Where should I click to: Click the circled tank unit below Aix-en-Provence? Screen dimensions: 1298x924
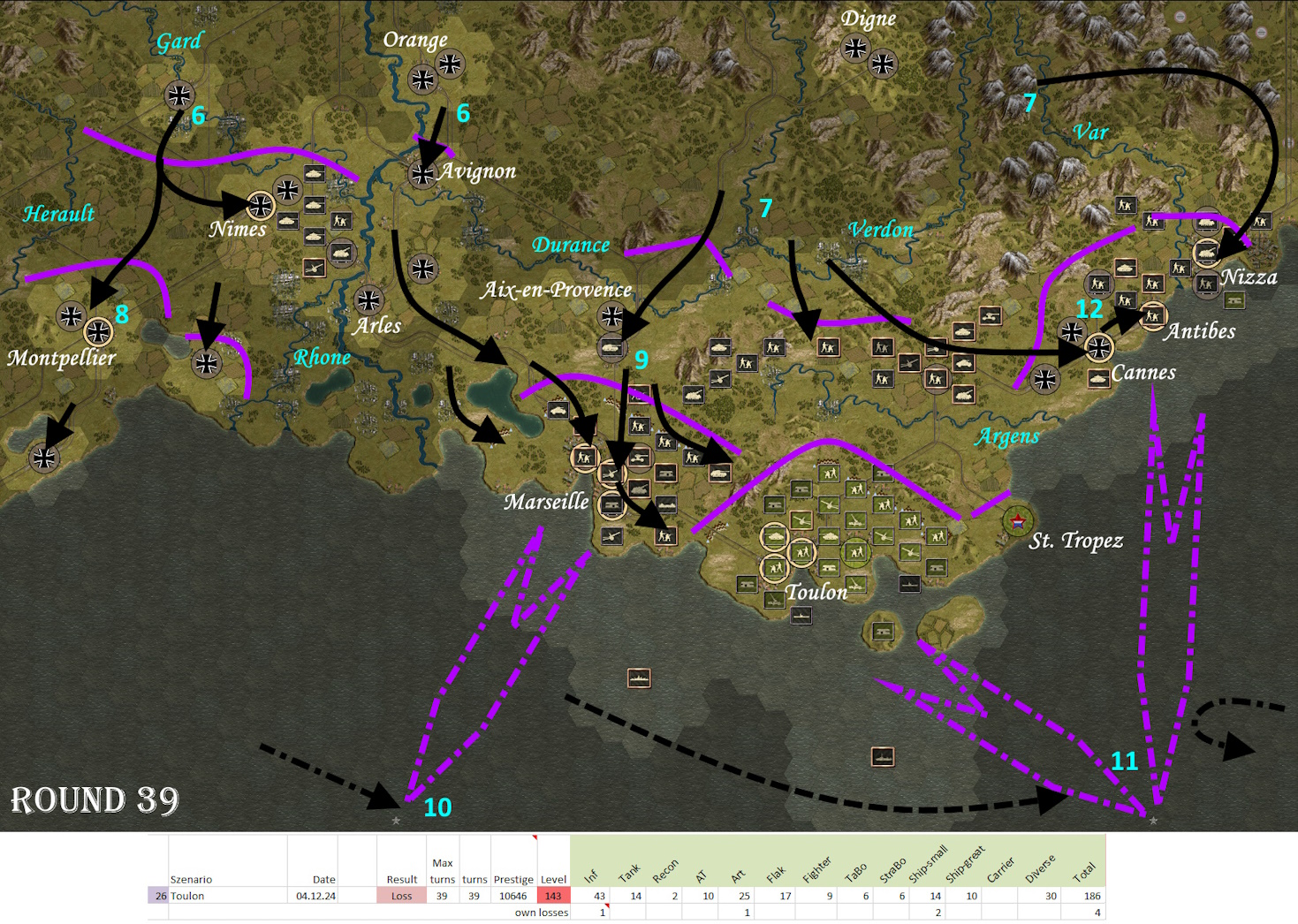(x=611, y=348)
